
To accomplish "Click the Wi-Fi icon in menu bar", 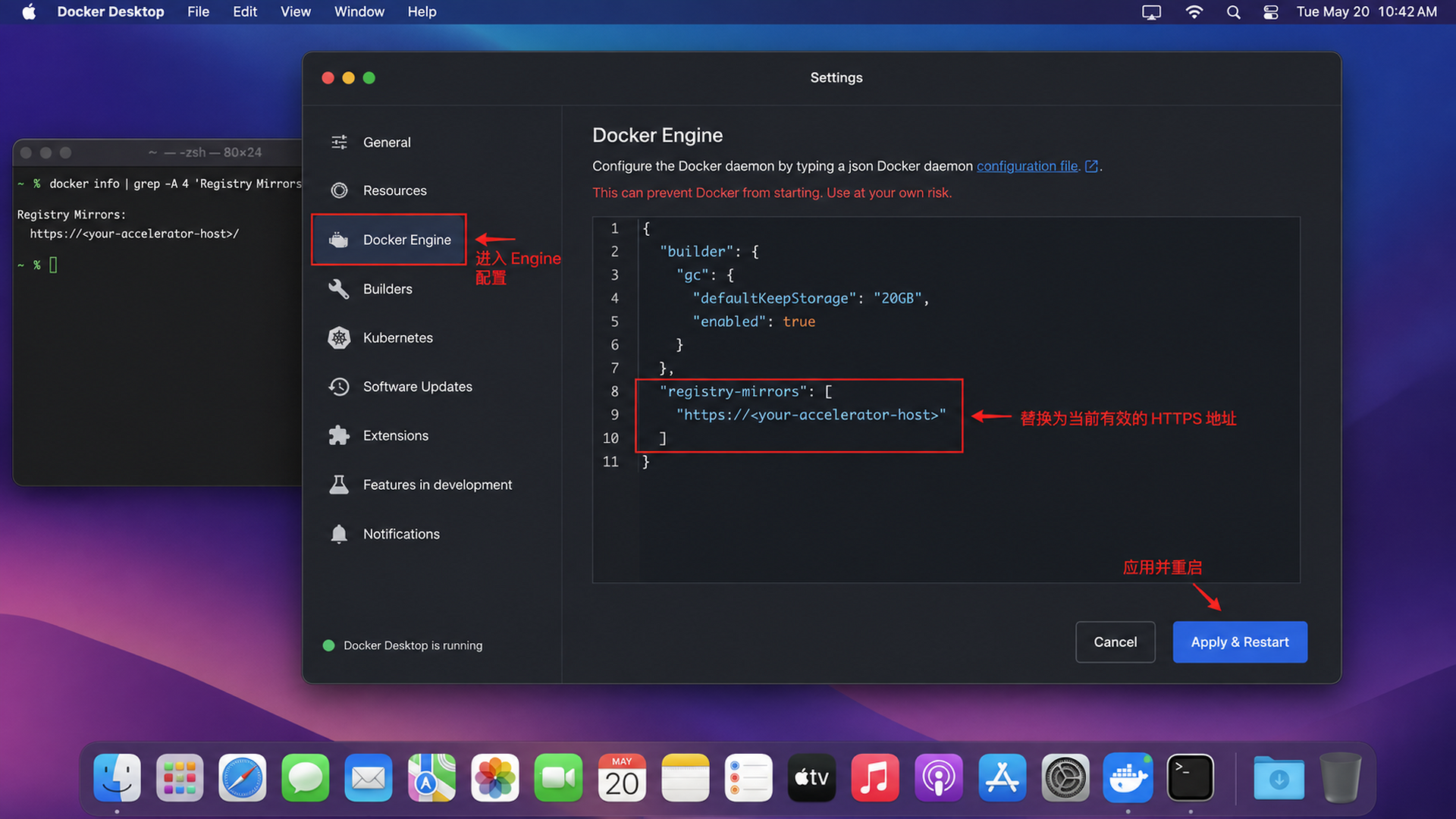I will tap(1194, 11).
